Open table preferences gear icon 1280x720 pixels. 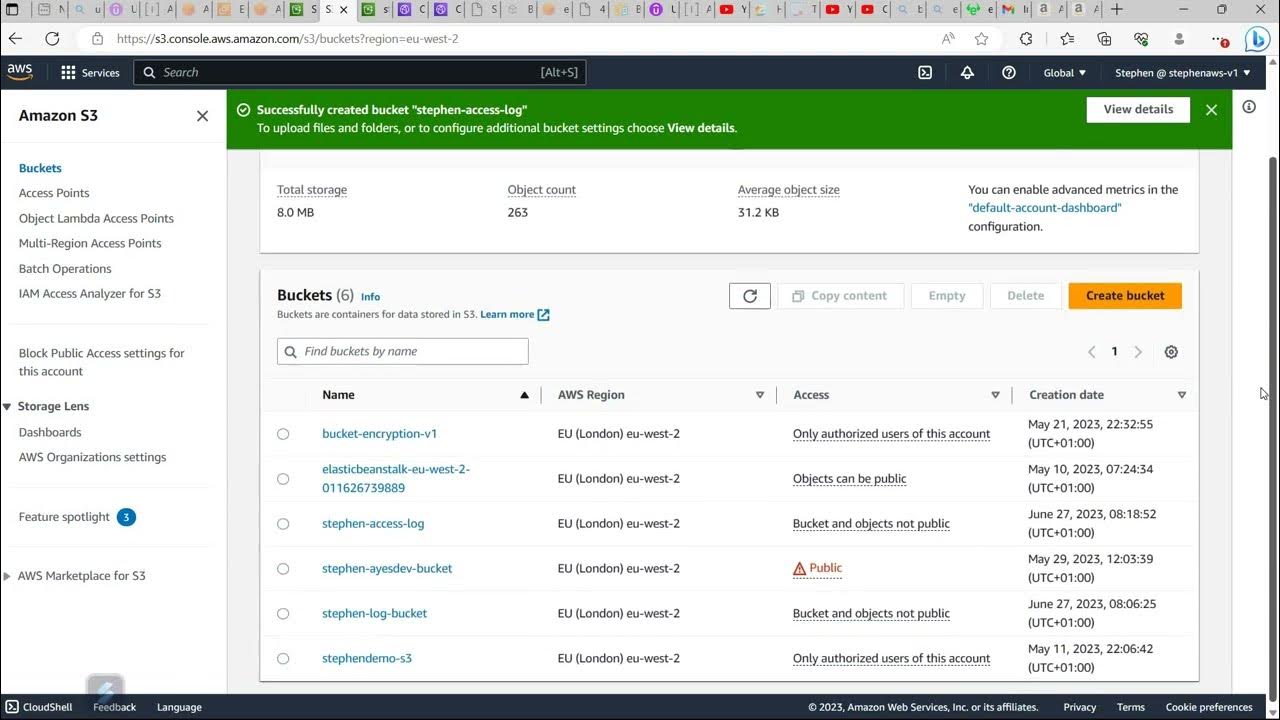pos(1171,352)
